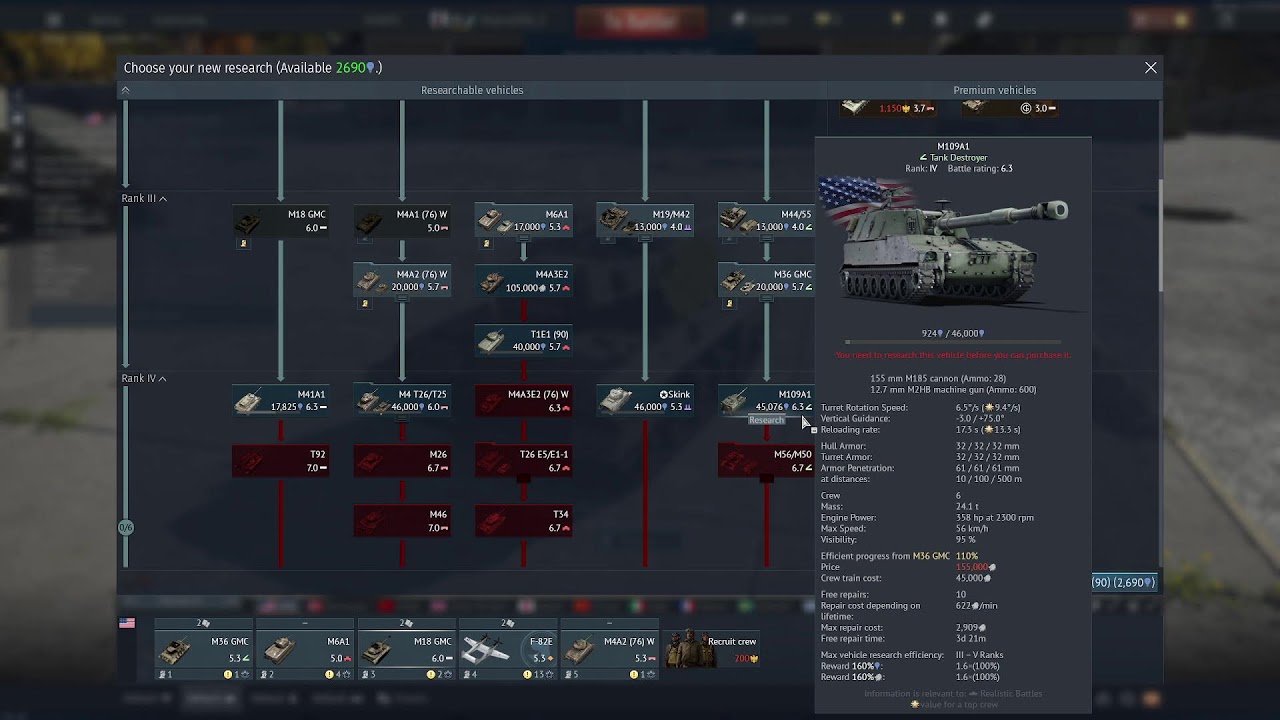Click the yellow badge under M36 GMC tree card
The height and width of the screenshot is (720, 1280).
click(x=729, y=303)
